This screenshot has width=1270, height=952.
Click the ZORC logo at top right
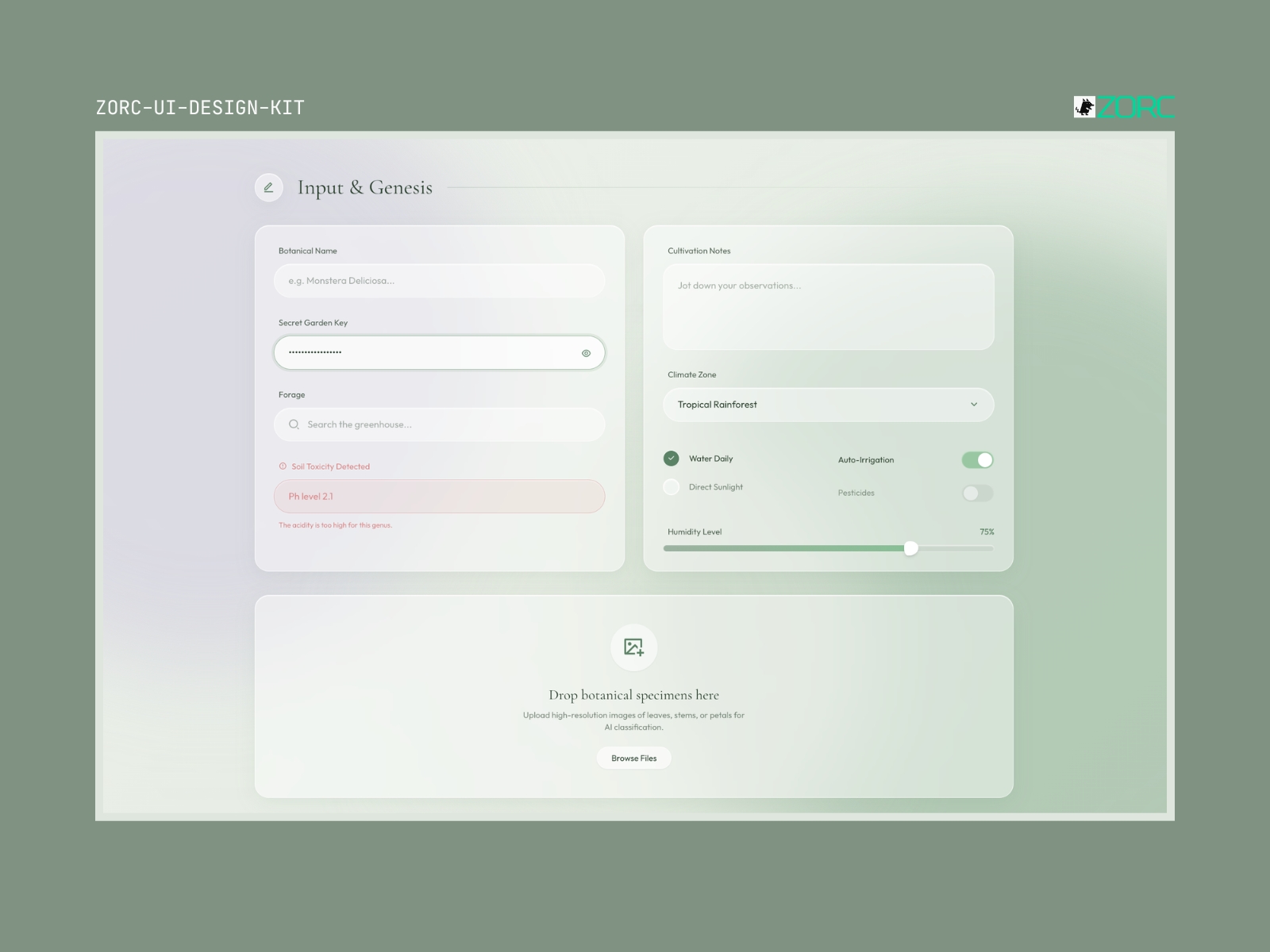[x=1124, y=107]
